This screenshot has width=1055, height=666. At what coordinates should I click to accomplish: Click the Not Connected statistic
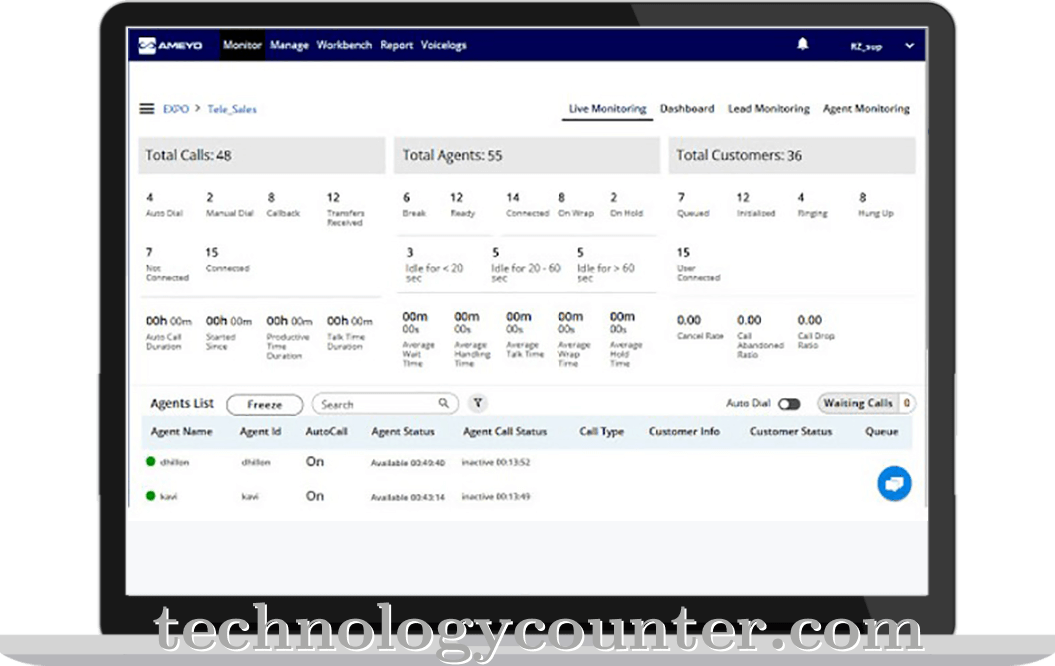click(167, 264)
